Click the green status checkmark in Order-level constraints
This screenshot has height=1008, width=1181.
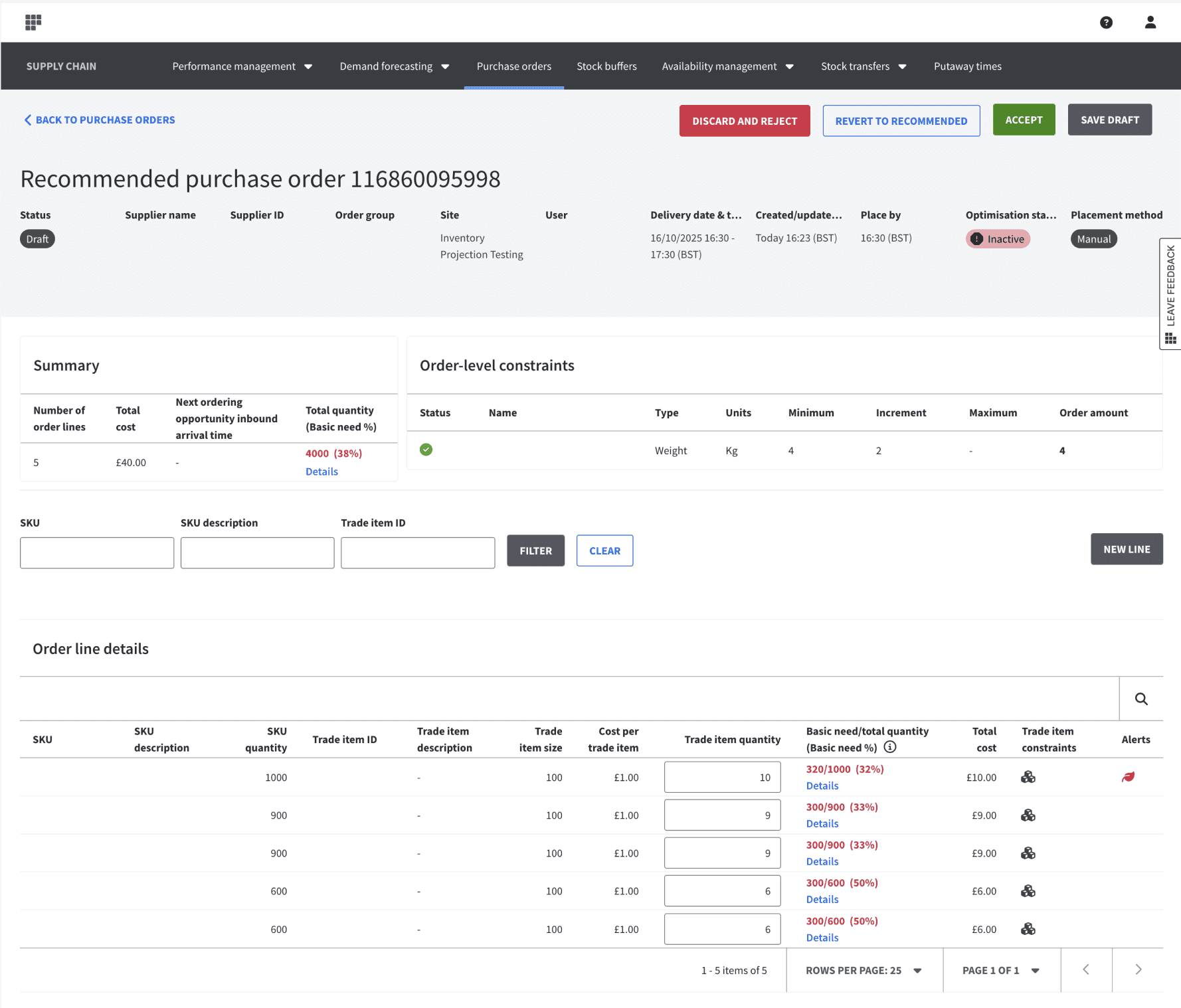coord(426,450)
